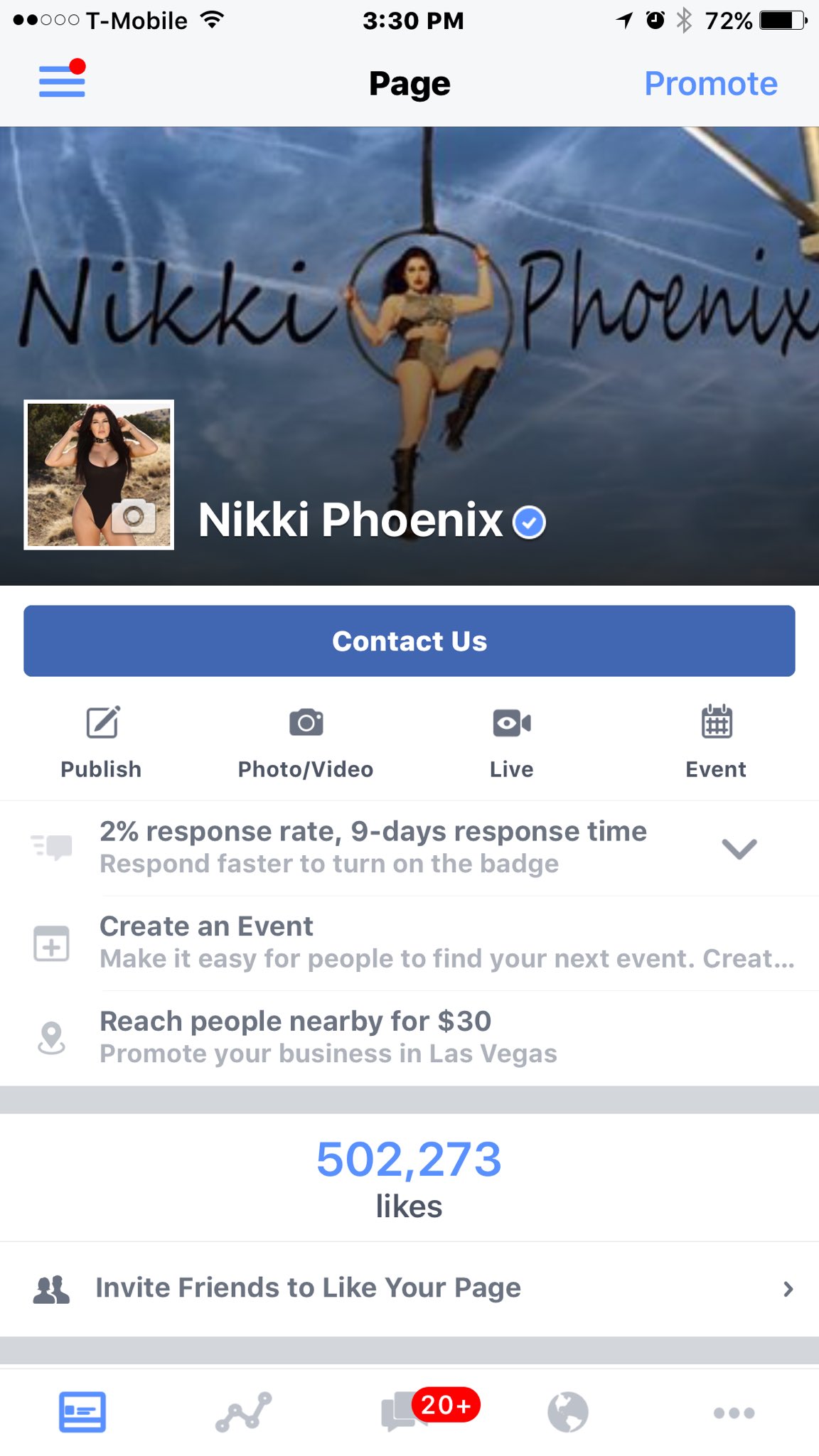Open the hamburger menu with red notification dot

pyautogui.click(x=62, y=79)
